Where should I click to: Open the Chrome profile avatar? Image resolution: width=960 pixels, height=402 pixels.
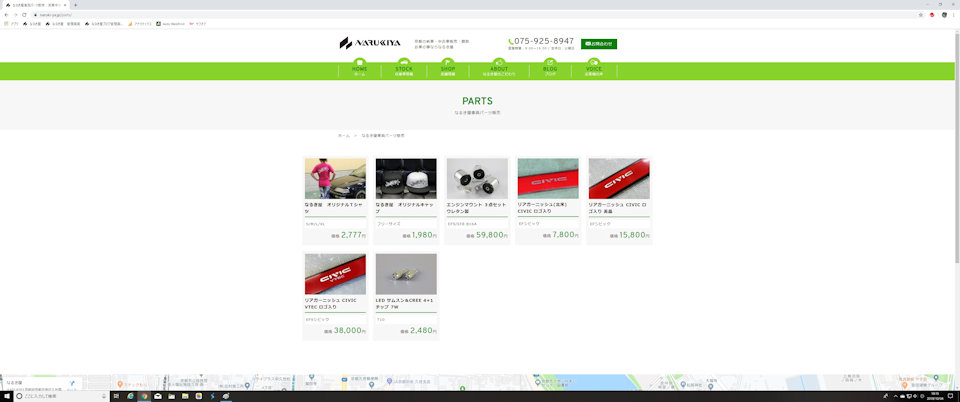click(944, 15)
